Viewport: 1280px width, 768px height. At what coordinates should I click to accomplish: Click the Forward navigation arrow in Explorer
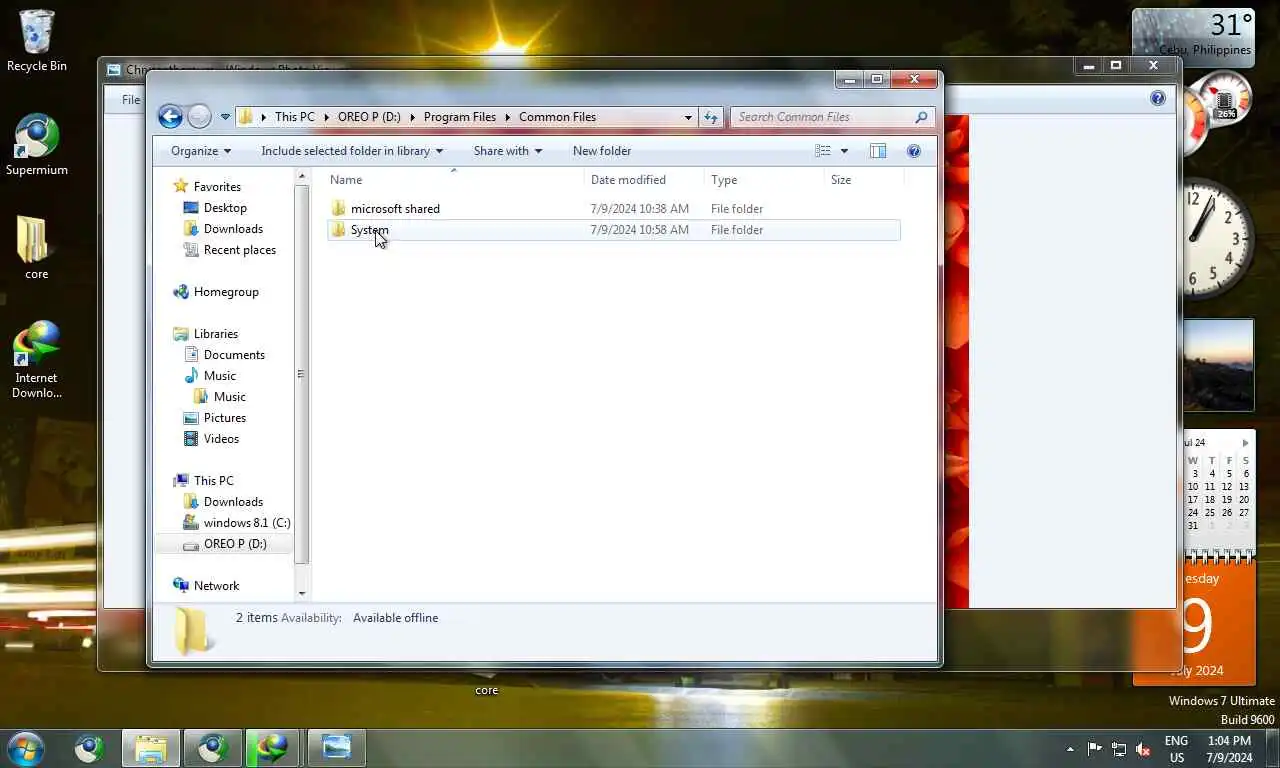pyautogui.click(x=200, y=117)
